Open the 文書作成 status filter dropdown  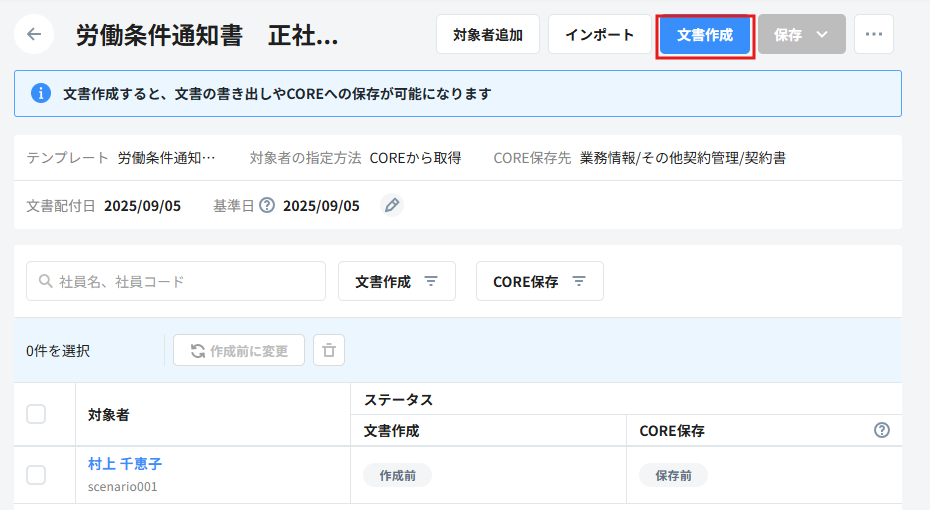(x=397, y=282)
